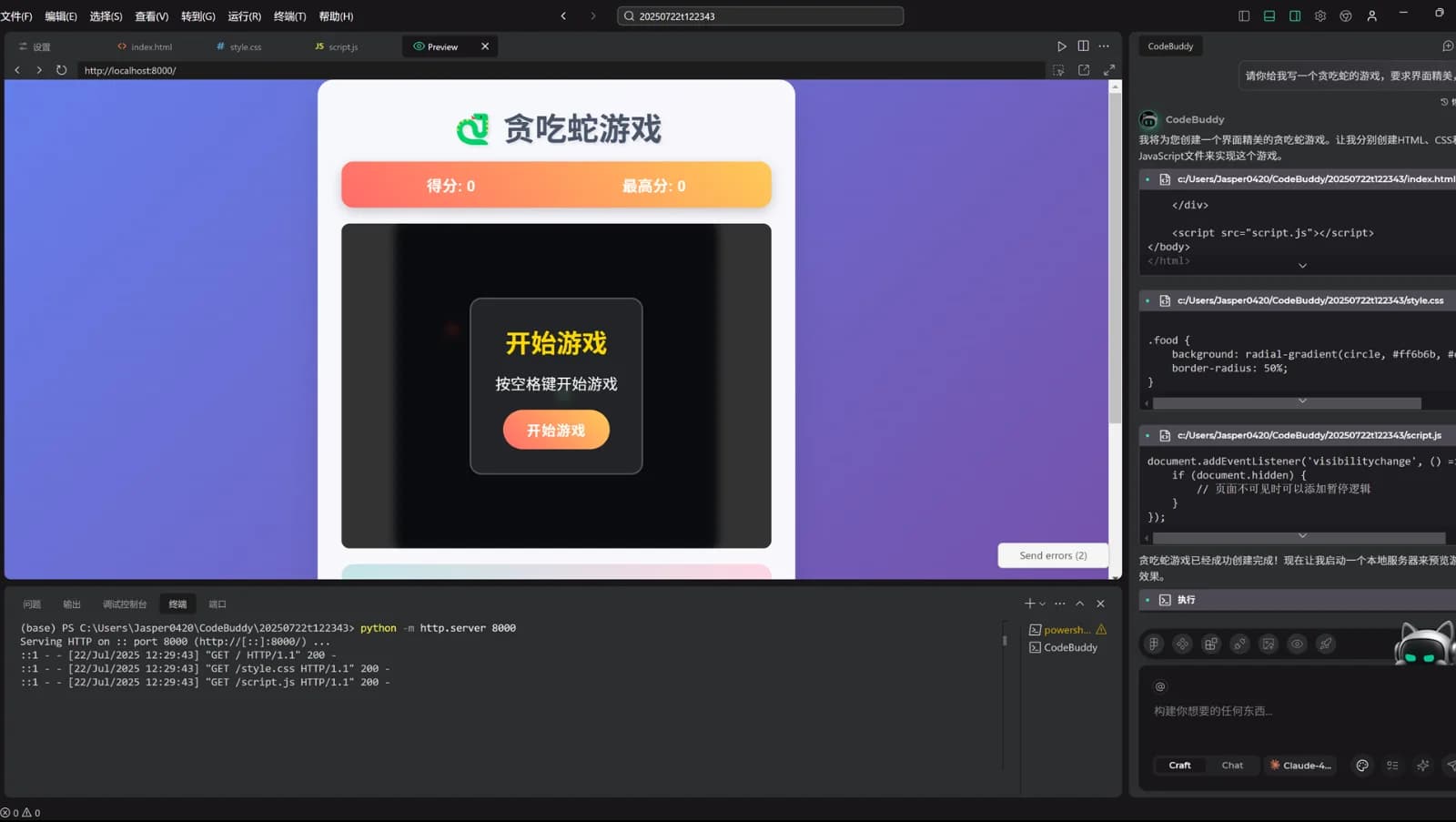Reload the preview page
This screenshot has width=1456, height=822.
click(x=62, y=70)
